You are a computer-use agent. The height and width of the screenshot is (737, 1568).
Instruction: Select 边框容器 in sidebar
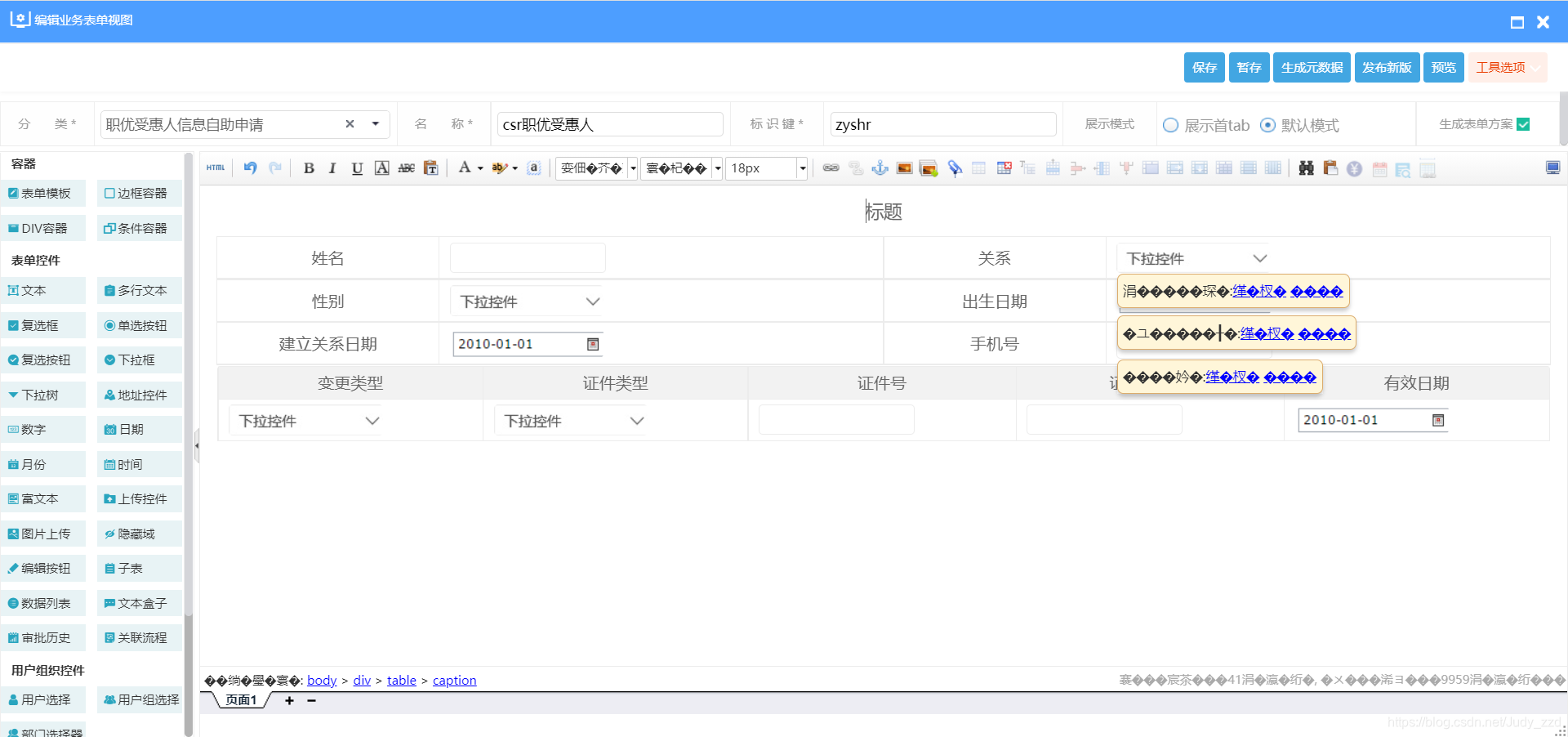pyautogui.click(x=140, y=193)
